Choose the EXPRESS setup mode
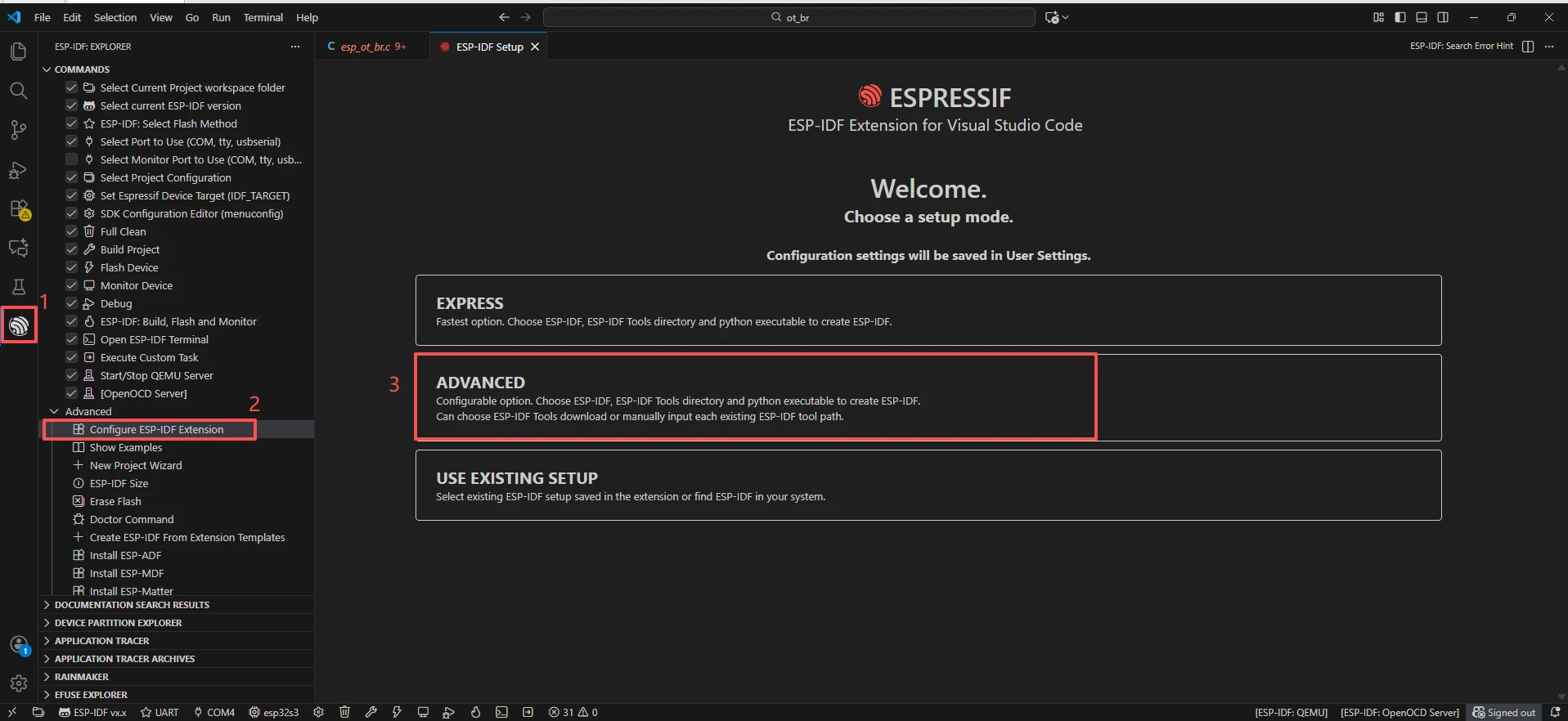This screenshot has height=721, width=1568. tap(928, 310)
